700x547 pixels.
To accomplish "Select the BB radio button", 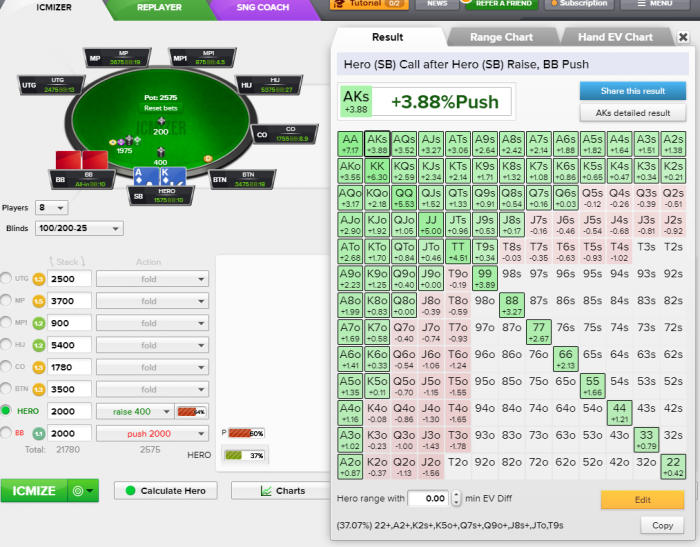I will 6,432.
